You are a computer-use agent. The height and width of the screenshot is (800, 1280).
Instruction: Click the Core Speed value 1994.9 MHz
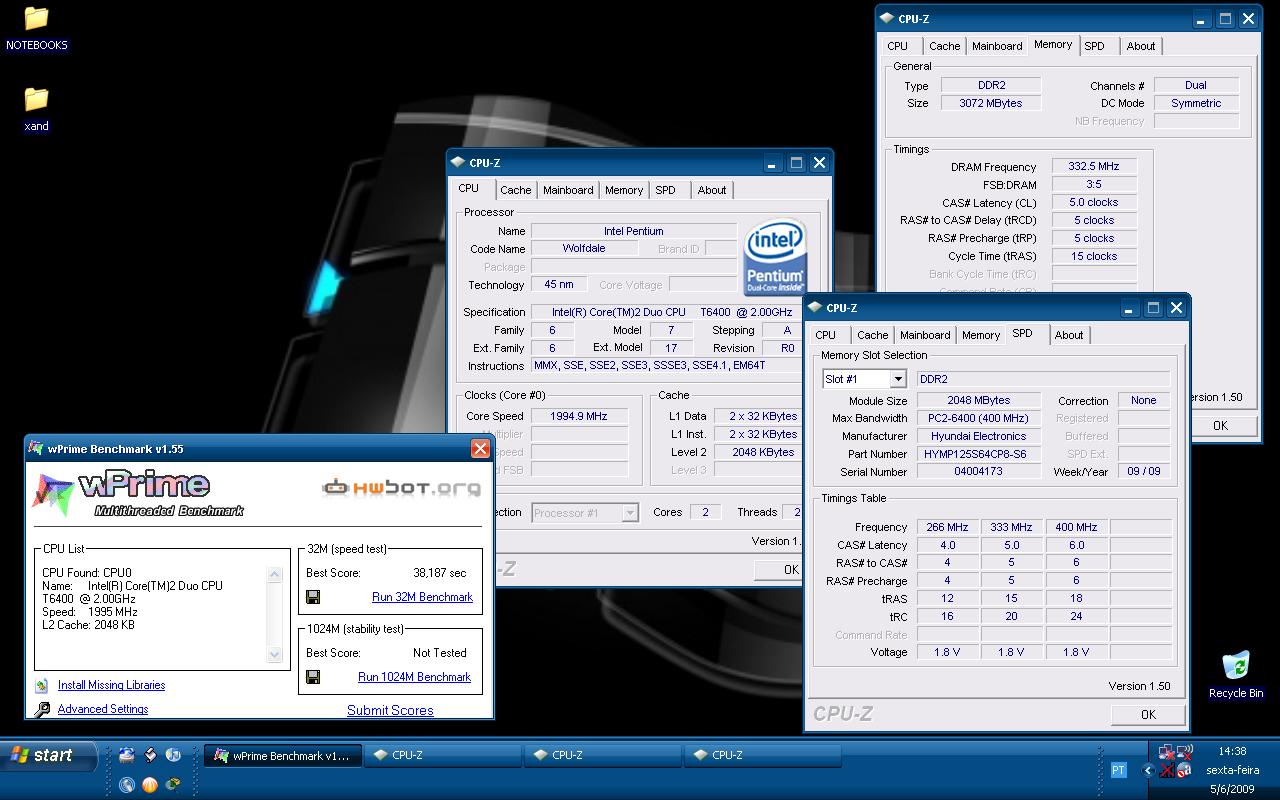coord(579,416)
